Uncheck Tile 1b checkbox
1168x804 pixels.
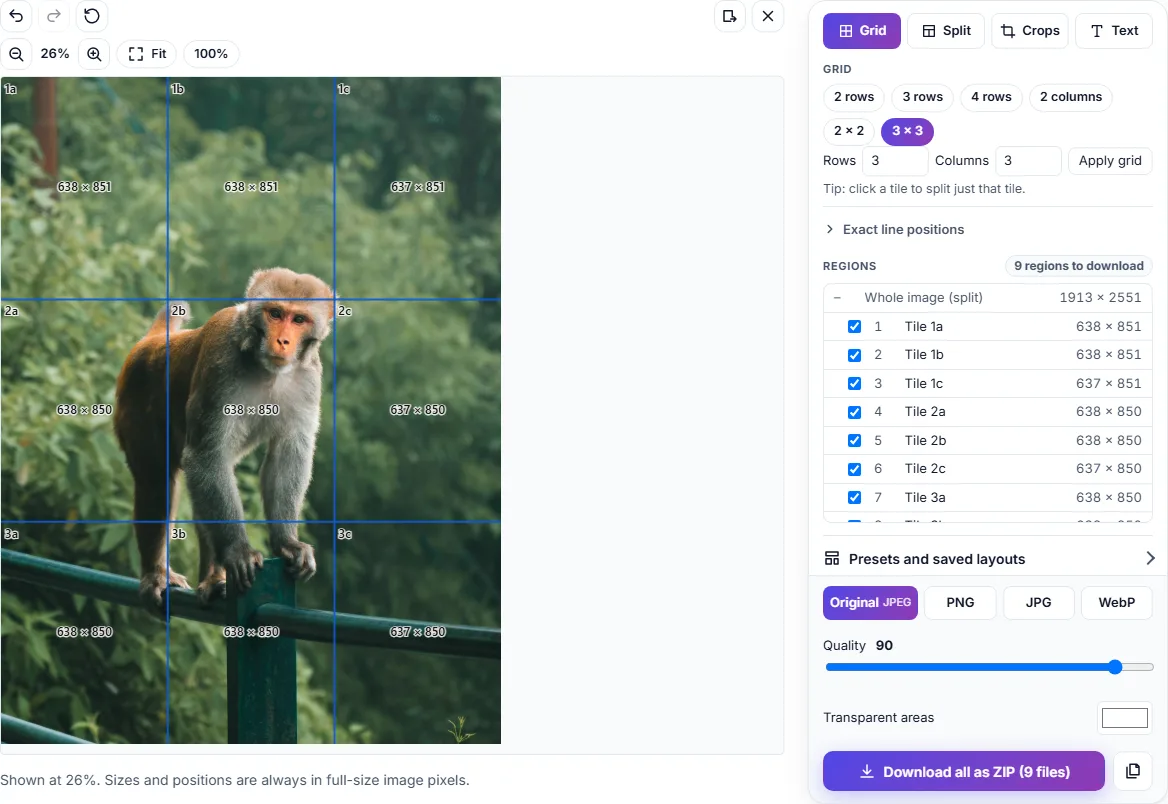(x=854, y=355)
